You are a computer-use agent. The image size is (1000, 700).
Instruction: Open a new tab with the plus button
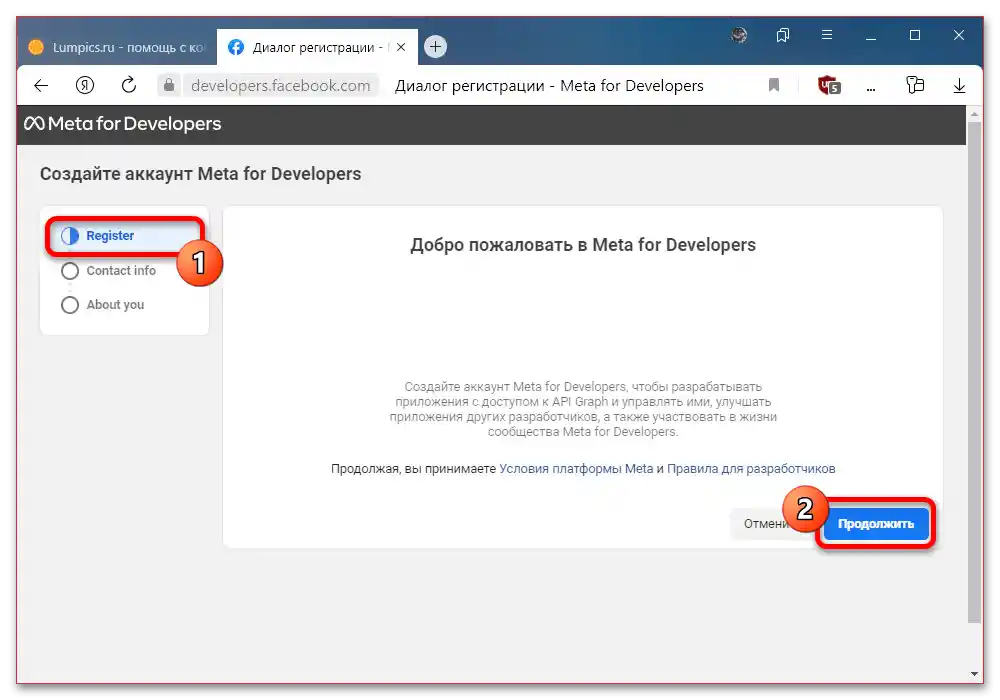(x=434, y=46)
